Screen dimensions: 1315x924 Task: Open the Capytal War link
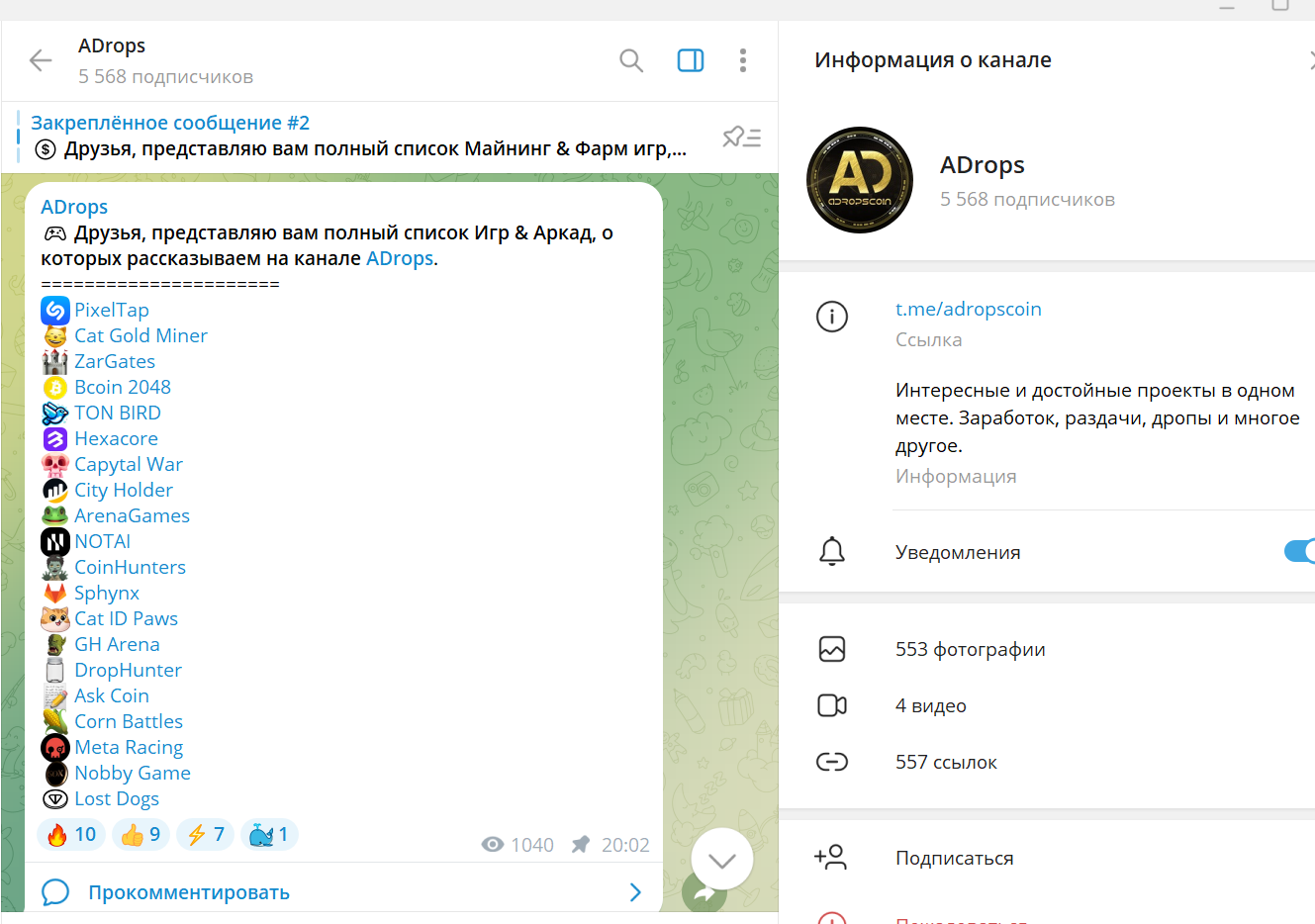click(129, 464)
